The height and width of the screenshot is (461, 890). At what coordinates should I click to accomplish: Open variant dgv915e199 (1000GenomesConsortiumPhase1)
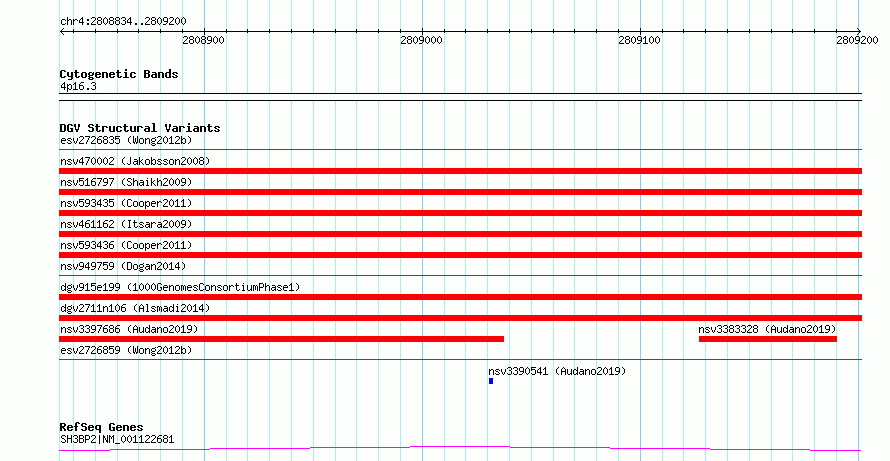point(180,287)
